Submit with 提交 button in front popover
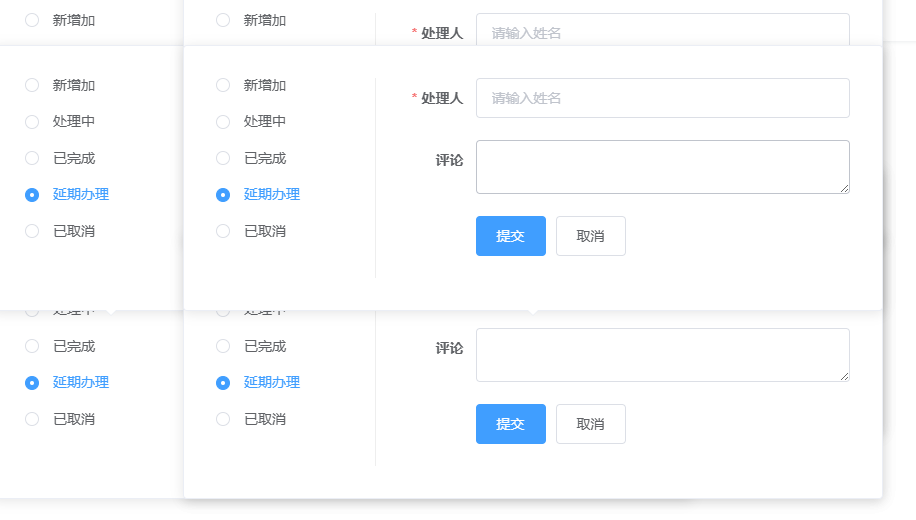 pyautogui.click(x=511, y=236)
